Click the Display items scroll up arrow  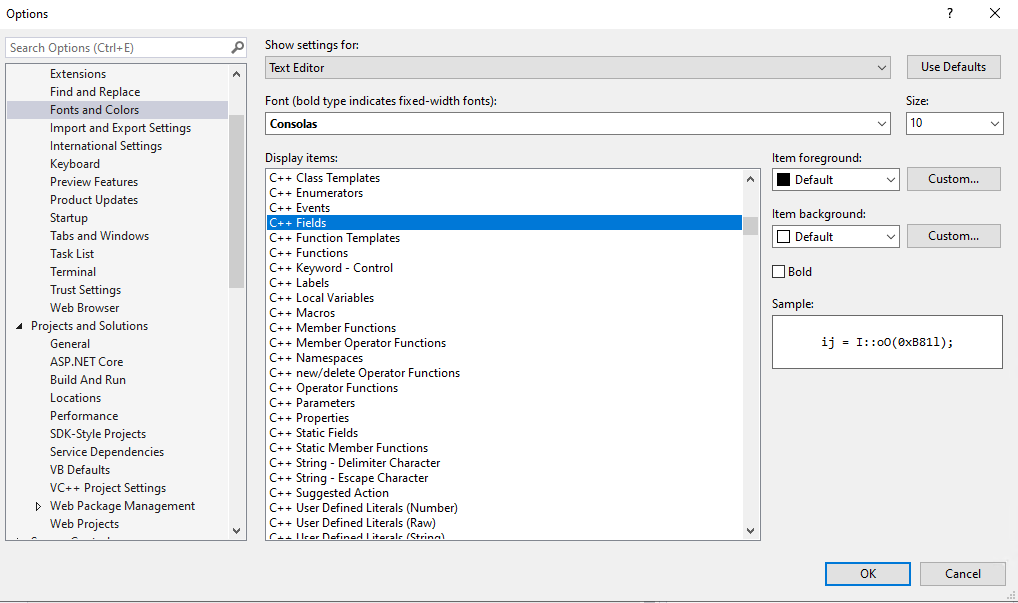(x=751, y=178)
